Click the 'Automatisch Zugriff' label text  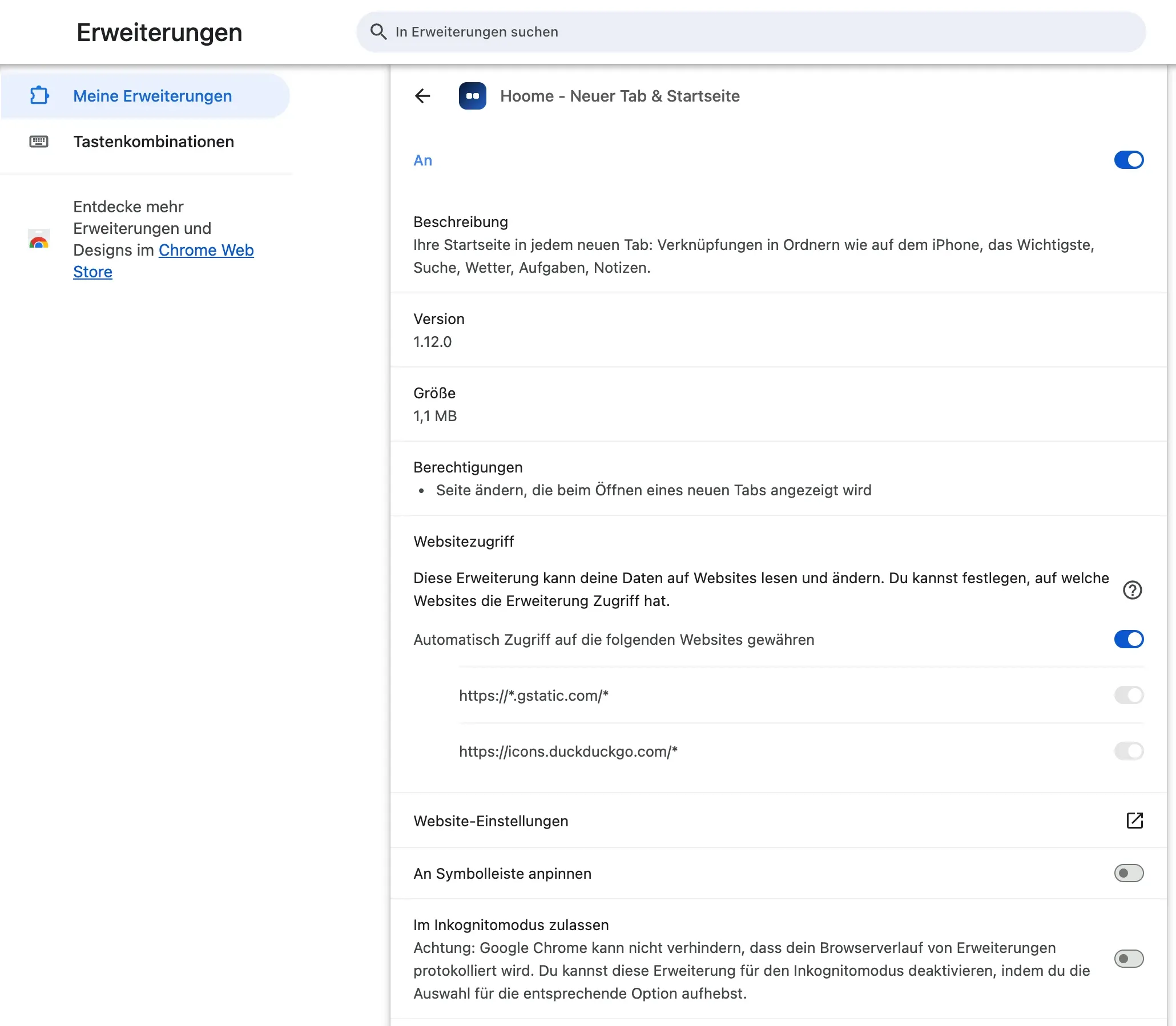click(x=614, y=640)
